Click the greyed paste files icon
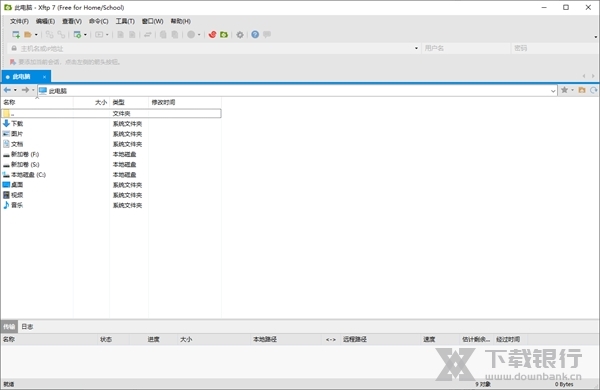The width and height of the screenshot is (600, 390). pyautogui.click(x=175, y=34)
